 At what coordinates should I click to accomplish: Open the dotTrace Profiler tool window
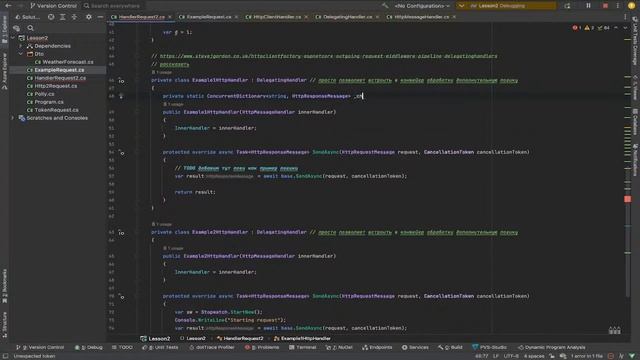point(211,347)
